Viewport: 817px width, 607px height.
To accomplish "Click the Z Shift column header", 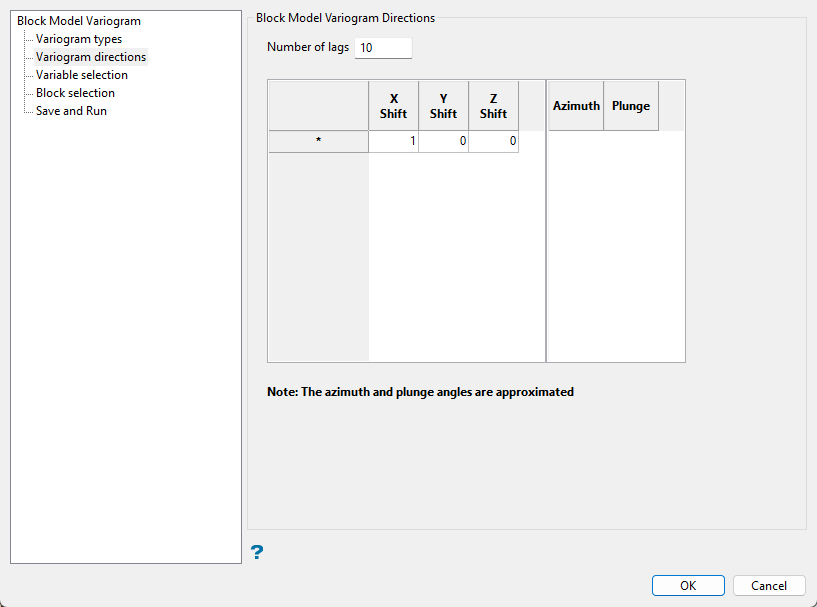I will pos(493,106).
